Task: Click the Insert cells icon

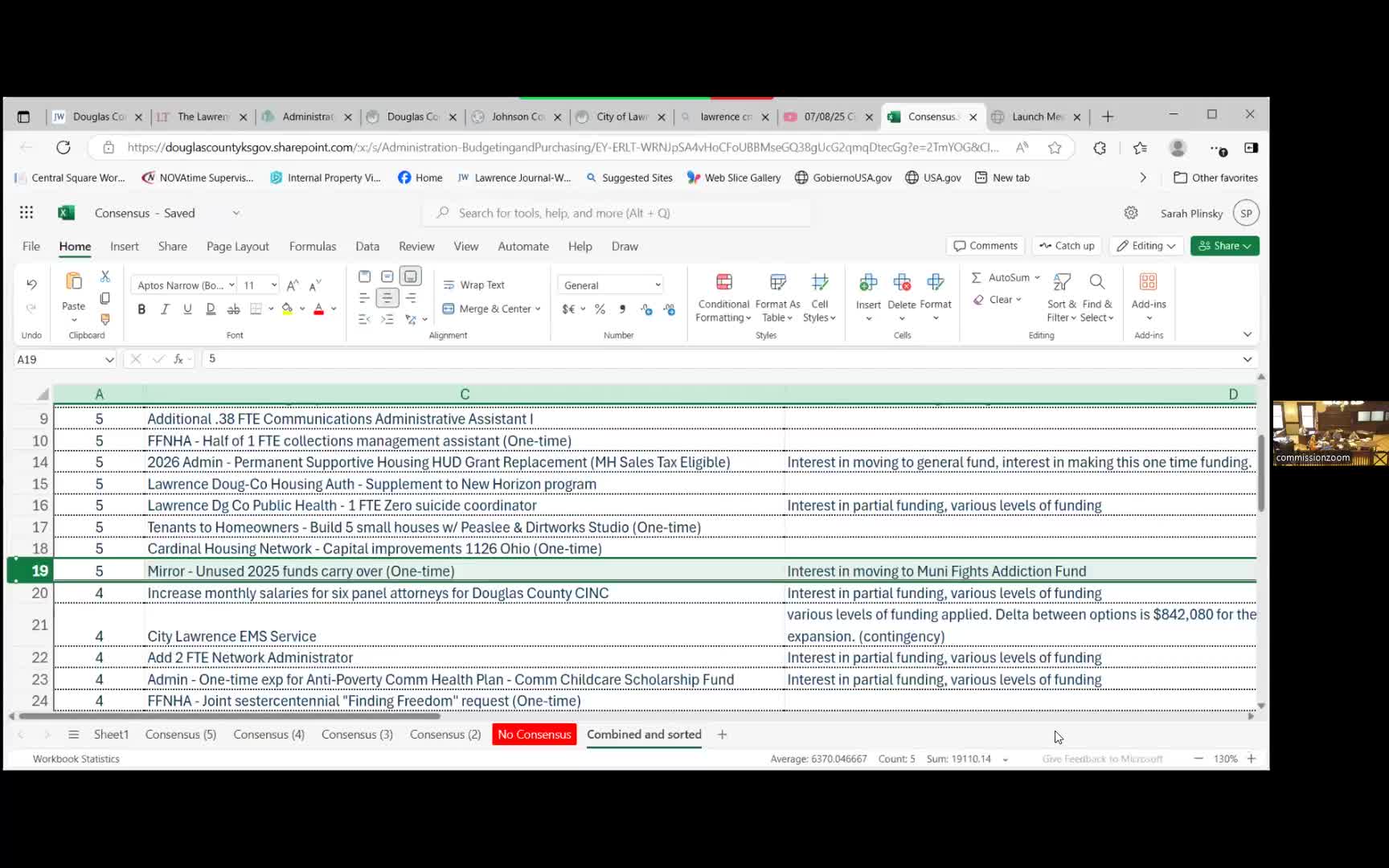Action: pyautogui.click(x=868, y=283)
